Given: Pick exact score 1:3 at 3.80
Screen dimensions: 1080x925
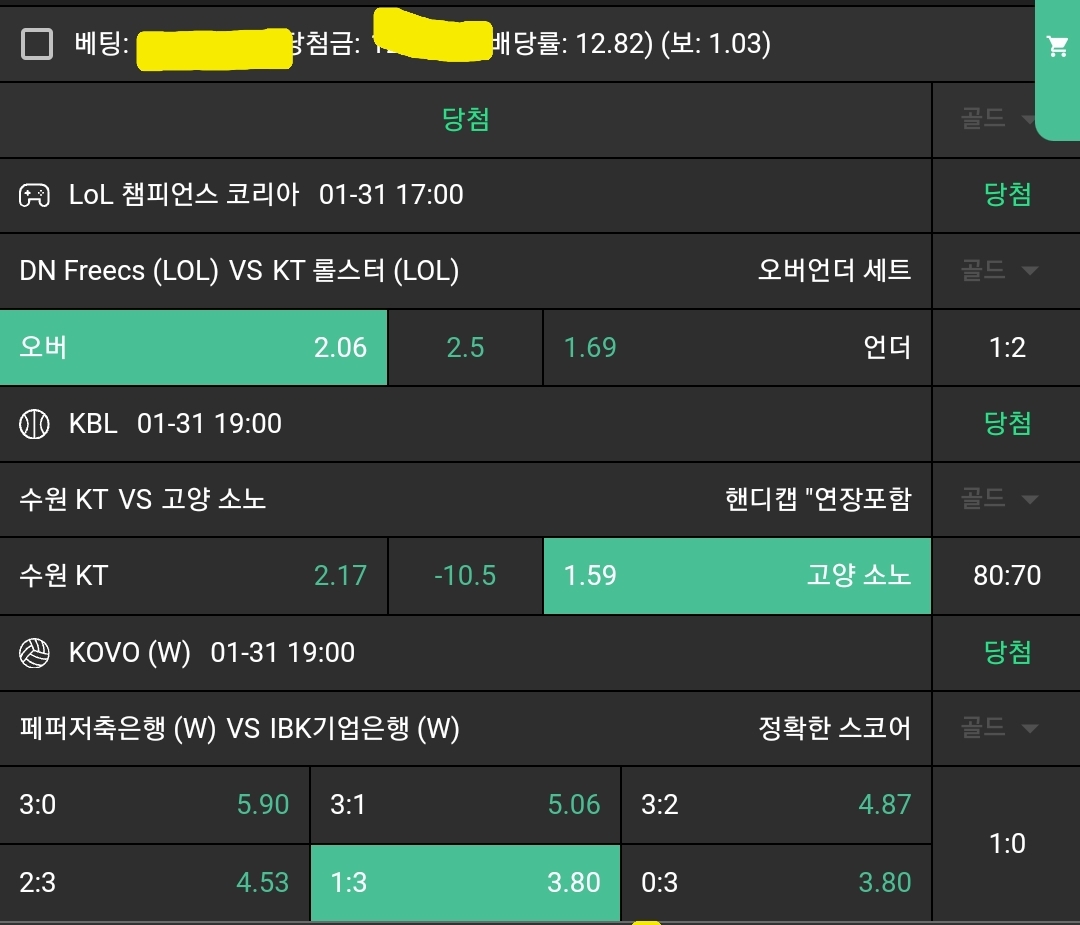Looking at the screenshot, I should (x=465, y=882).
